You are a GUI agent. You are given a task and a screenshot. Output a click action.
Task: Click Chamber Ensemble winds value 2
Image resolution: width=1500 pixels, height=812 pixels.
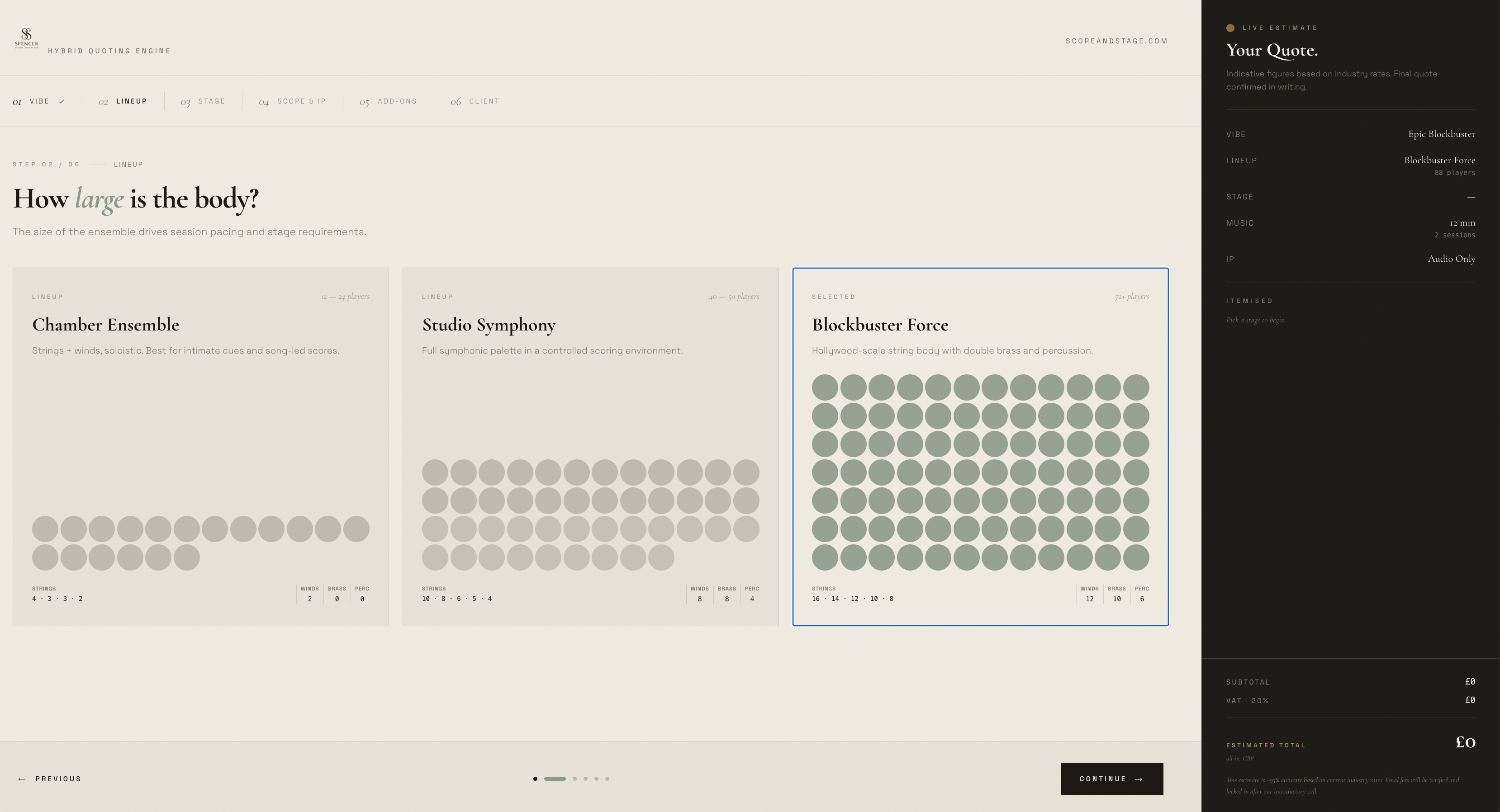[310, 599]
